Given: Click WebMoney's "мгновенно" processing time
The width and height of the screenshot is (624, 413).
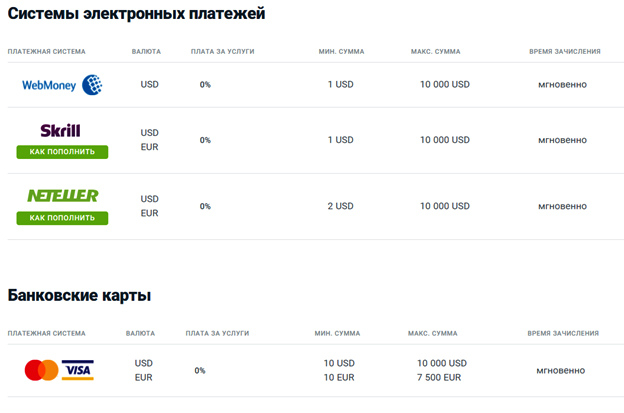Looking at the screenshot, I should coord(562,85).
